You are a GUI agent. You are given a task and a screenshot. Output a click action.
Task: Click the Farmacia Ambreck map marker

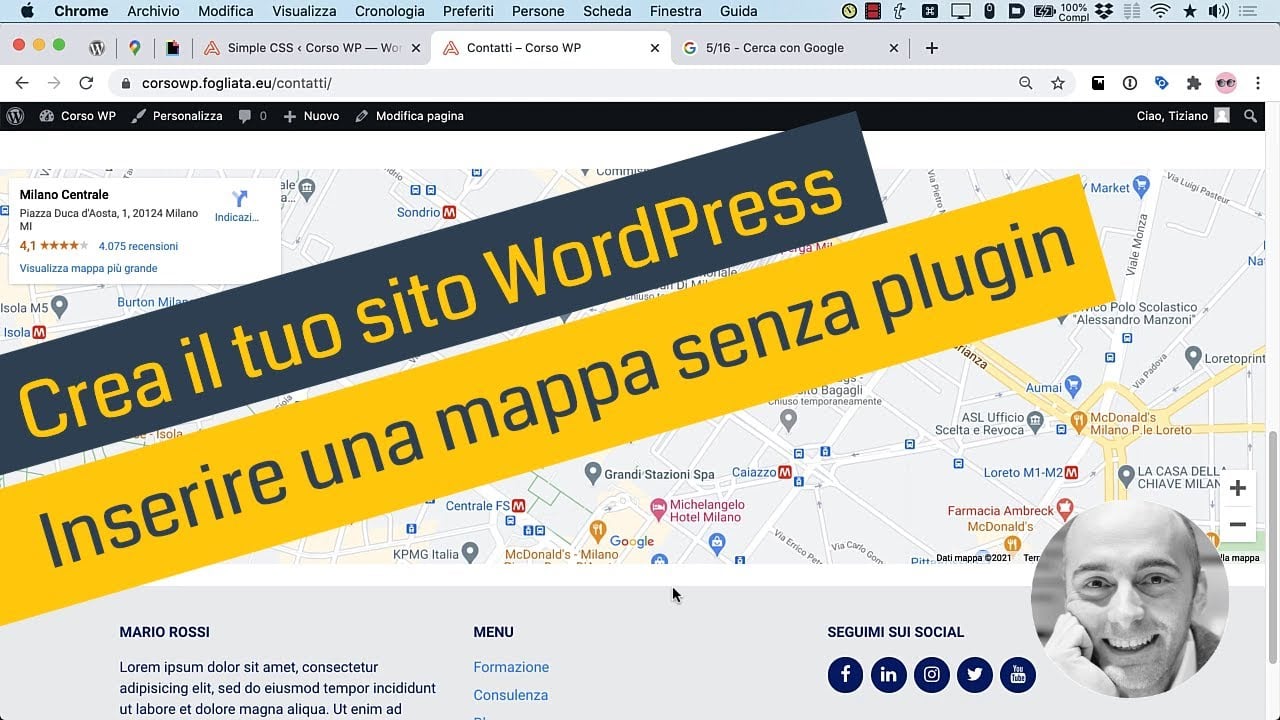pos(1065,508)
